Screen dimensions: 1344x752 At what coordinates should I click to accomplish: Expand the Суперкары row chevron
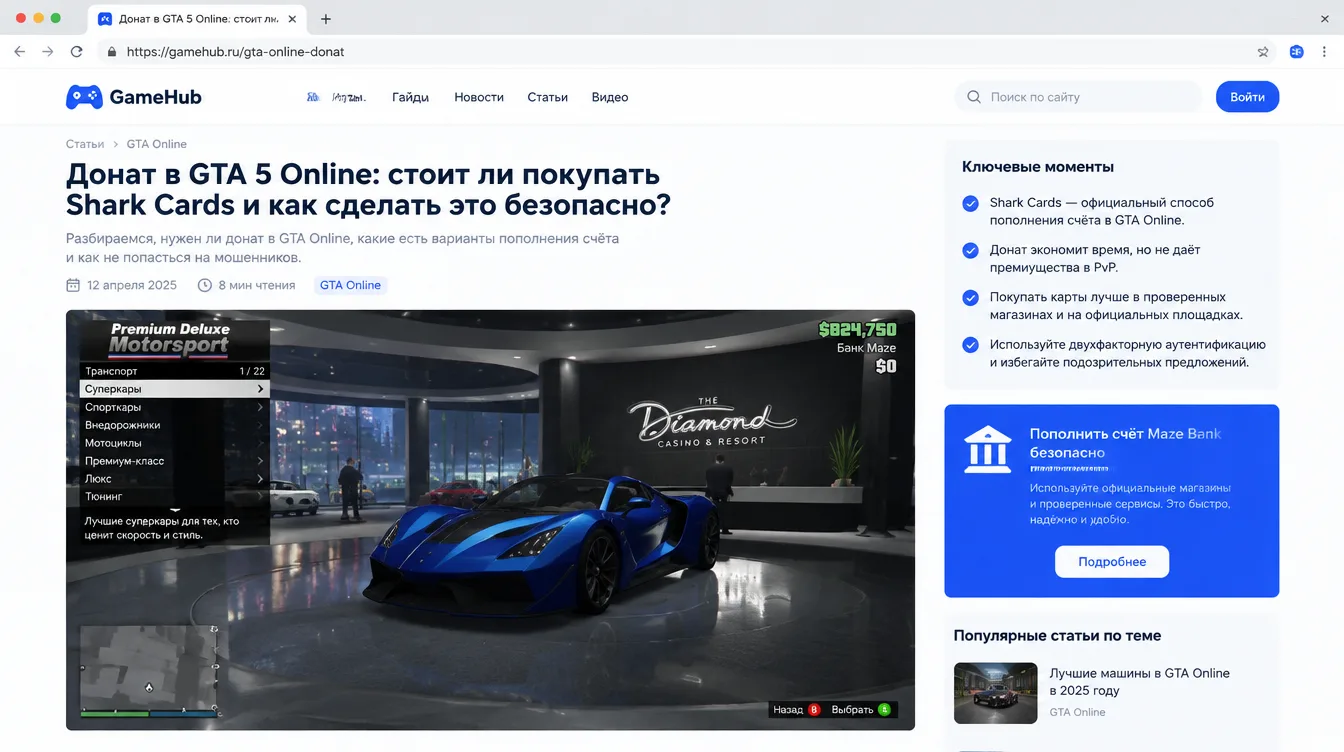(260, 389)
